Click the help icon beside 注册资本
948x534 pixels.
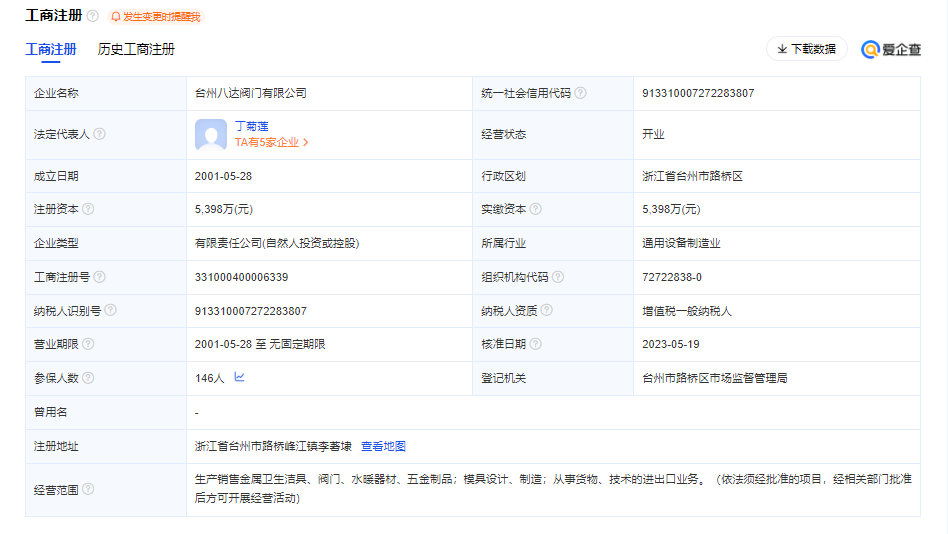click(x=88, y=209)
